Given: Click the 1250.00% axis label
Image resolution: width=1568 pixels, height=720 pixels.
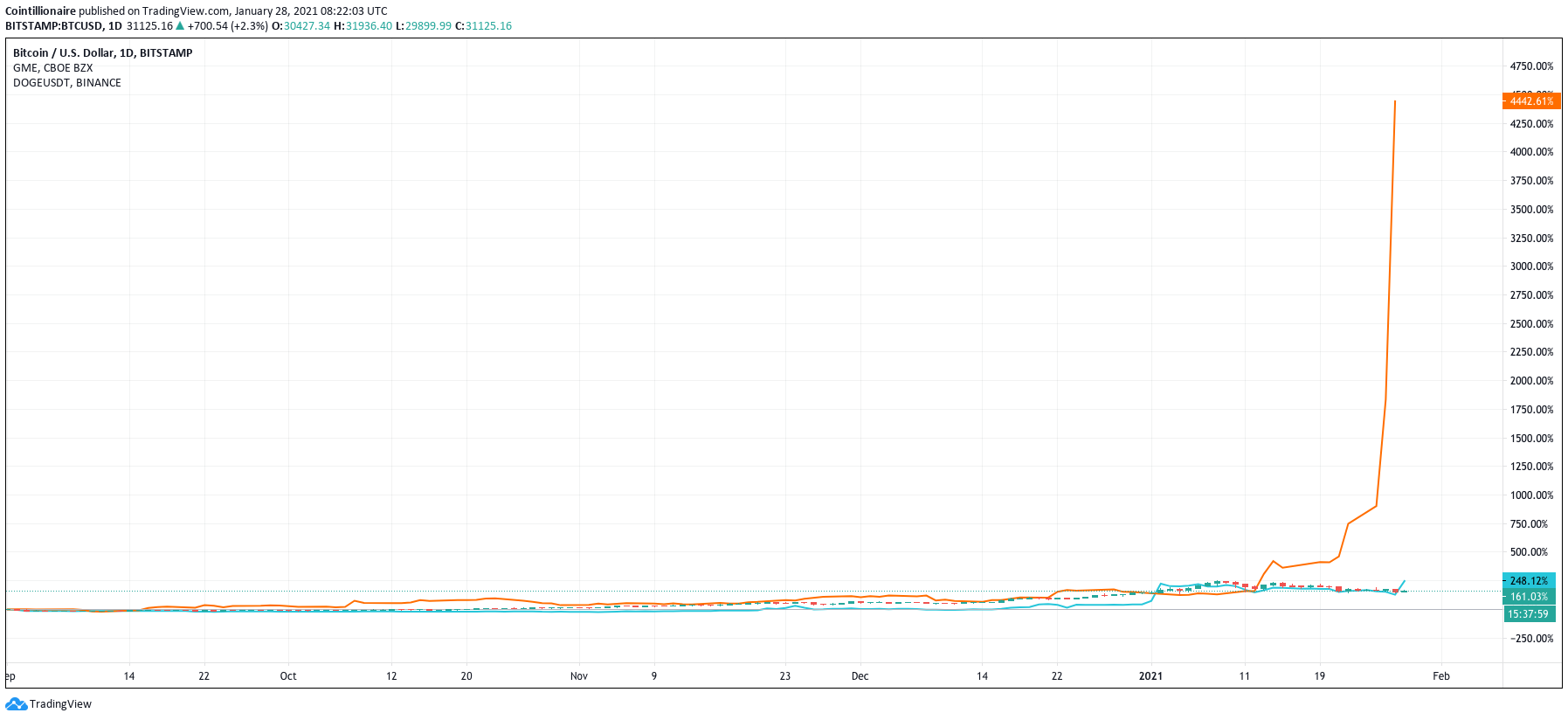Looking at the screenshot, I should pyautogui.click(x=1532, y=467).
